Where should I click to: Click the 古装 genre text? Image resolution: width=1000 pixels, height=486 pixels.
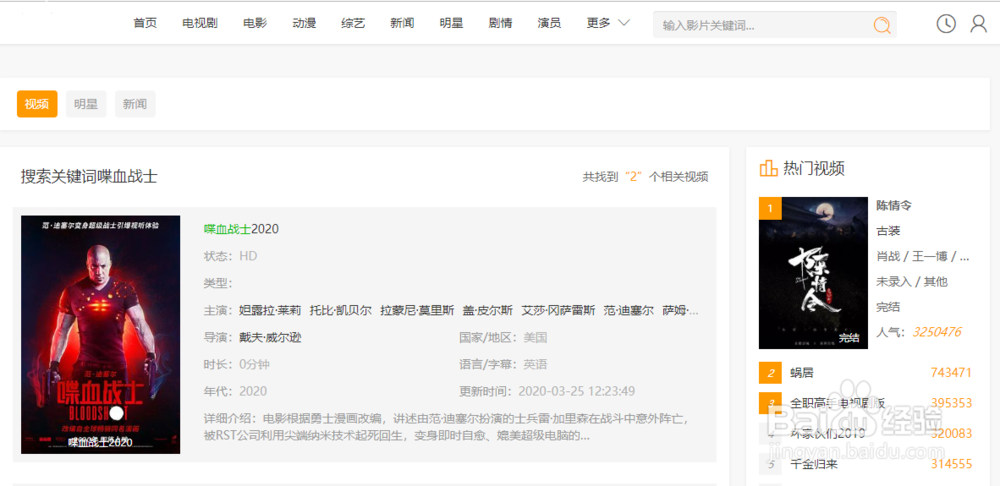tap(888, 231)
